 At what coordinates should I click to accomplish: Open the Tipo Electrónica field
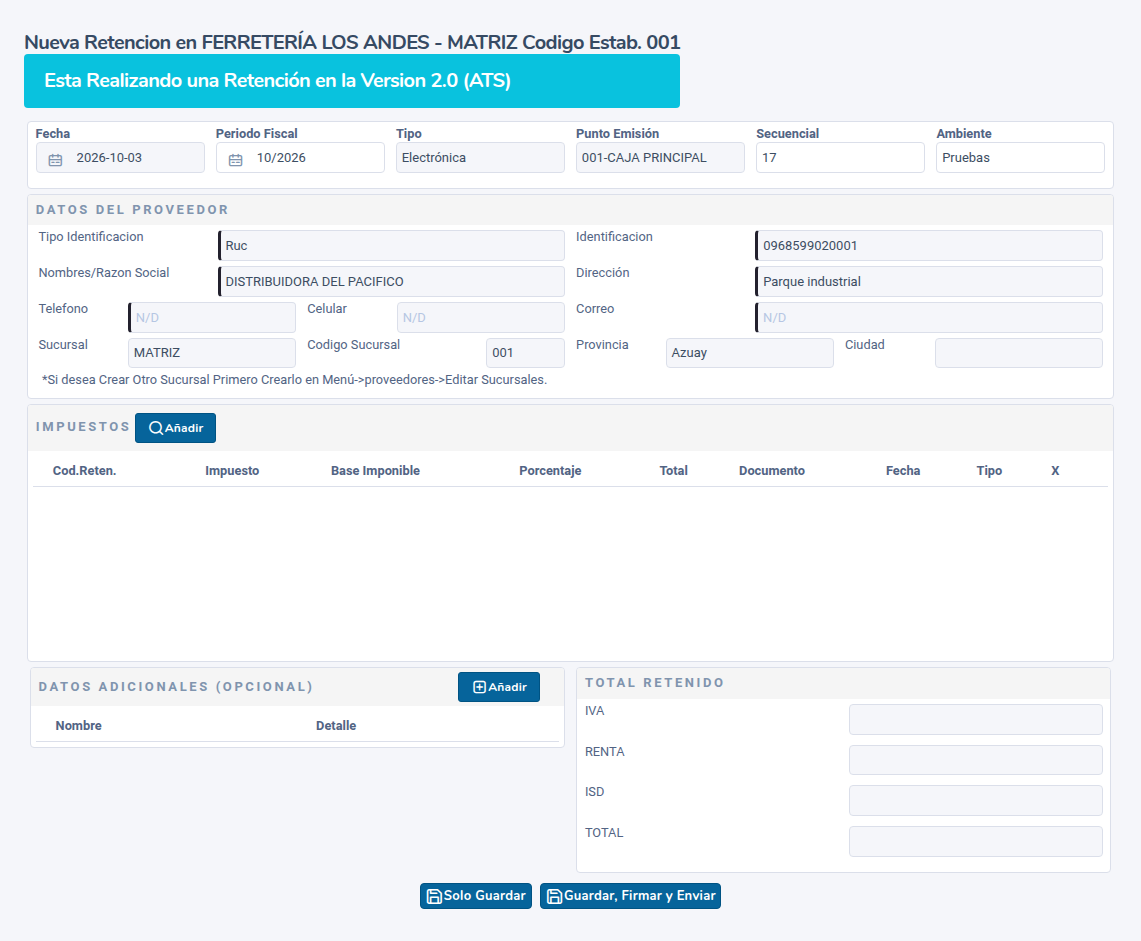(x=480, y=158)
